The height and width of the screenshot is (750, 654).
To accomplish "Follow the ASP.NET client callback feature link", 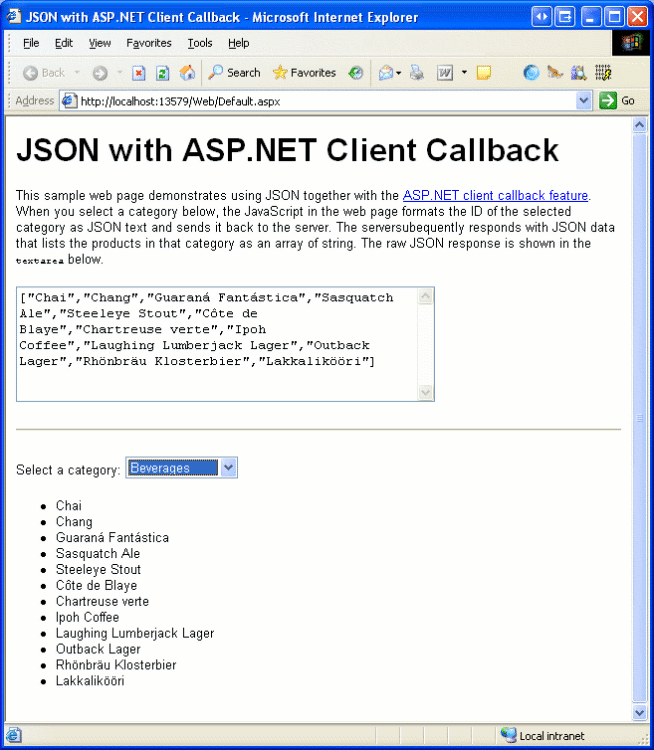I will [495, 196].
